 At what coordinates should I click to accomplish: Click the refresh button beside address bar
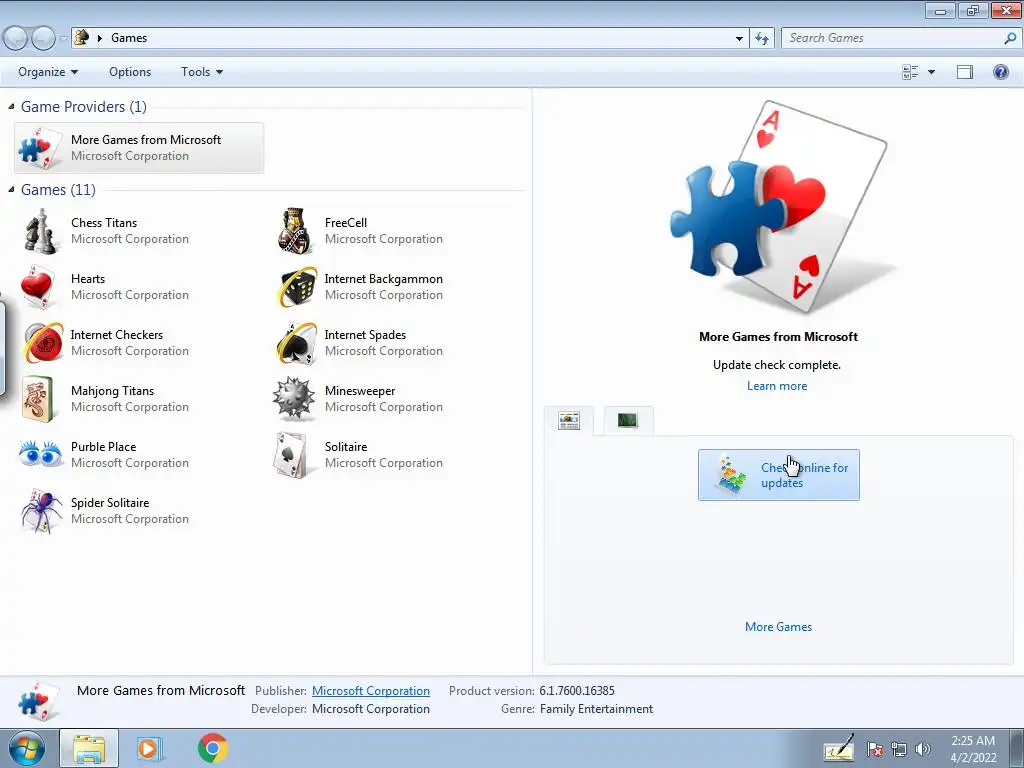762,38
